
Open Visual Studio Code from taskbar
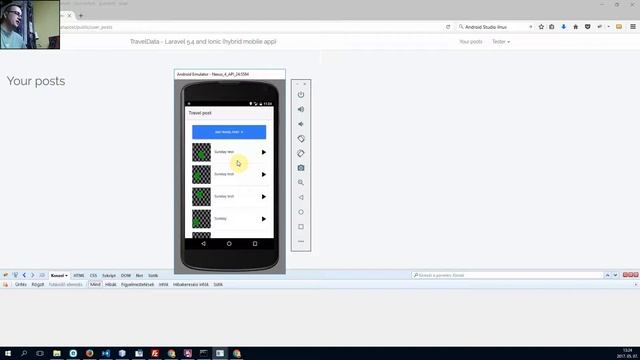106,353
